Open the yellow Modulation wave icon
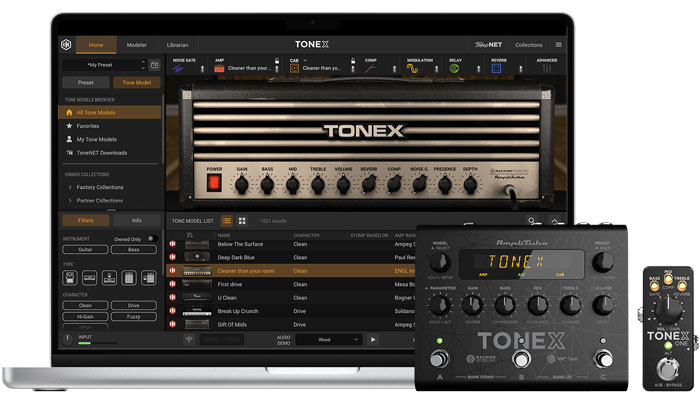The height and width of the screenshot is (403, 700). pos(412,69)
